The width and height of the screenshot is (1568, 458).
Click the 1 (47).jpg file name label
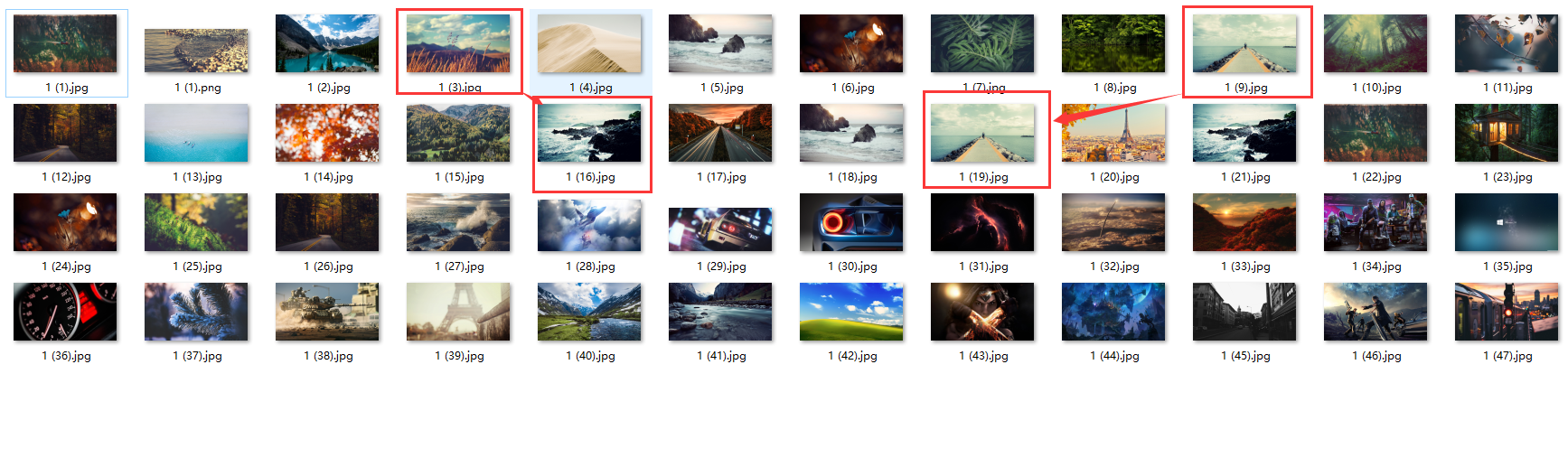click(x=1507, y=356)
